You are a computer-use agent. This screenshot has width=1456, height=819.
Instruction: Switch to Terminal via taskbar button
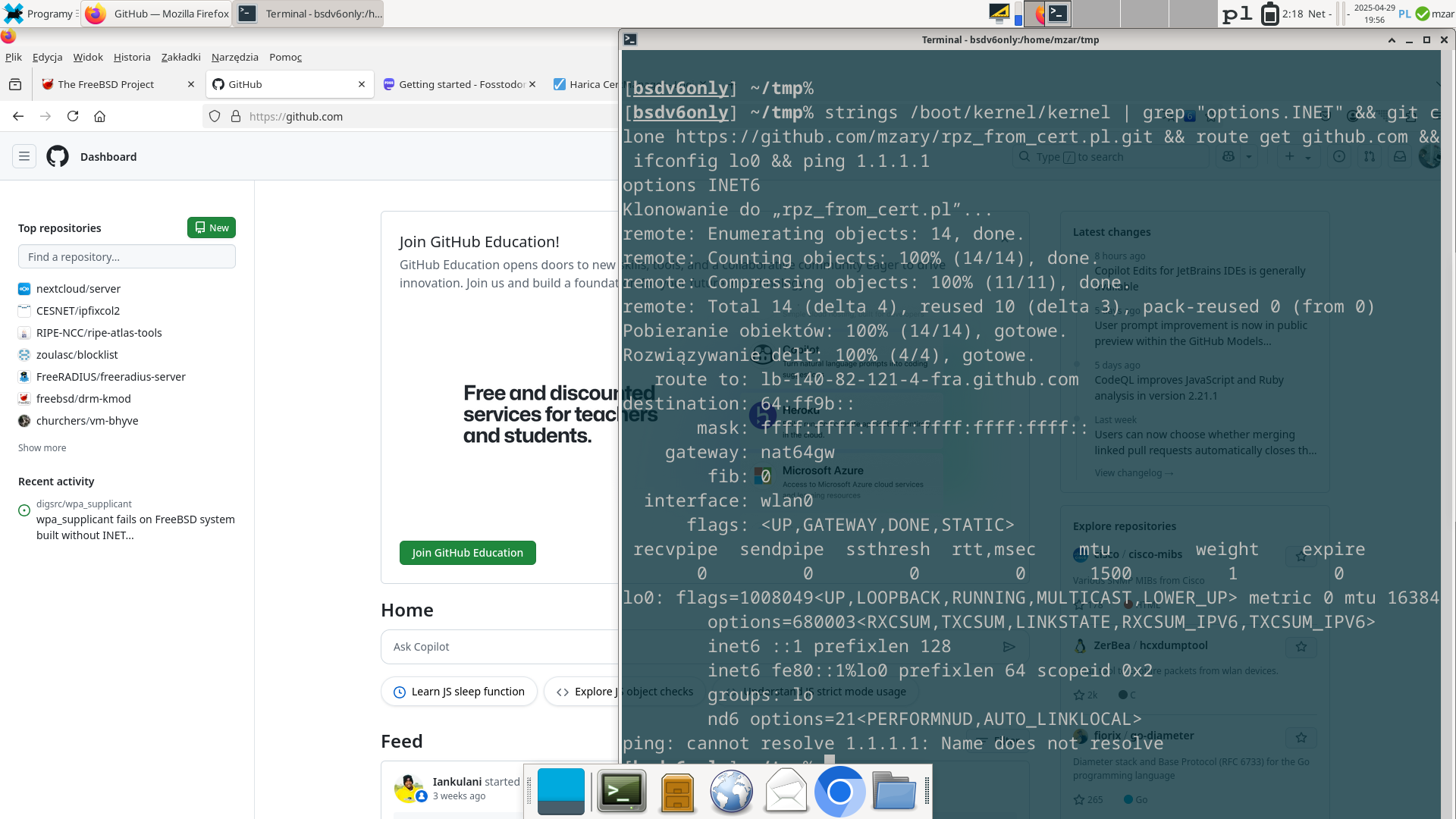pyautogui.click(x=309, y=14)
